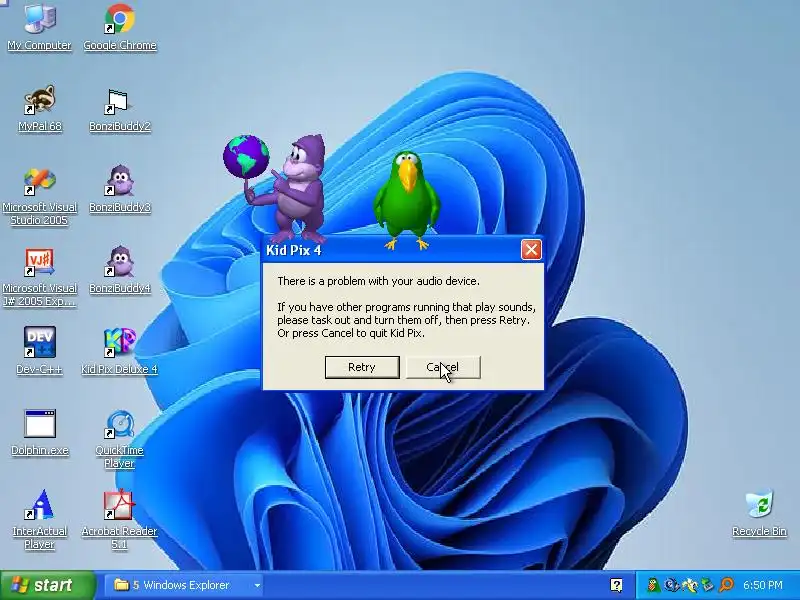
Task: Click the 6:50 PM taskbar clock
Action: click(763, 585)
